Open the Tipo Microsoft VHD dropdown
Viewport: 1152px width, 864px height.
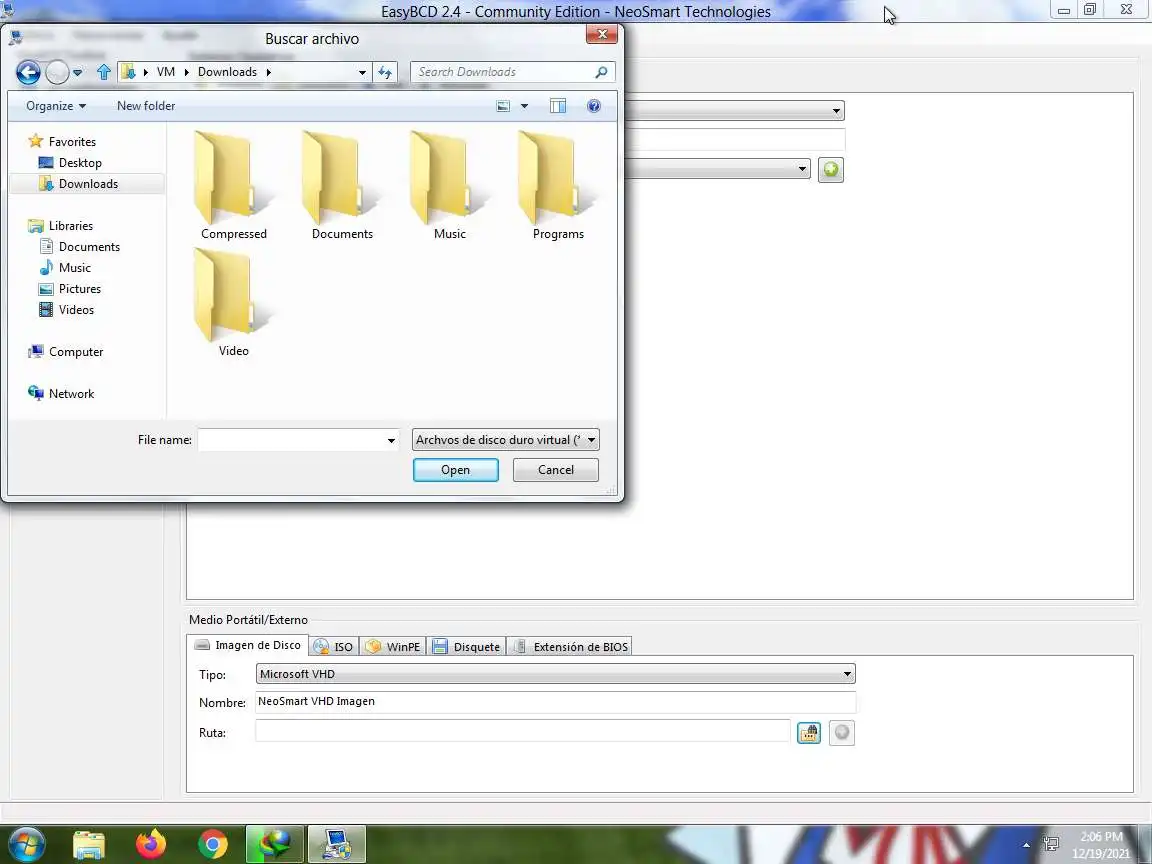555,674
